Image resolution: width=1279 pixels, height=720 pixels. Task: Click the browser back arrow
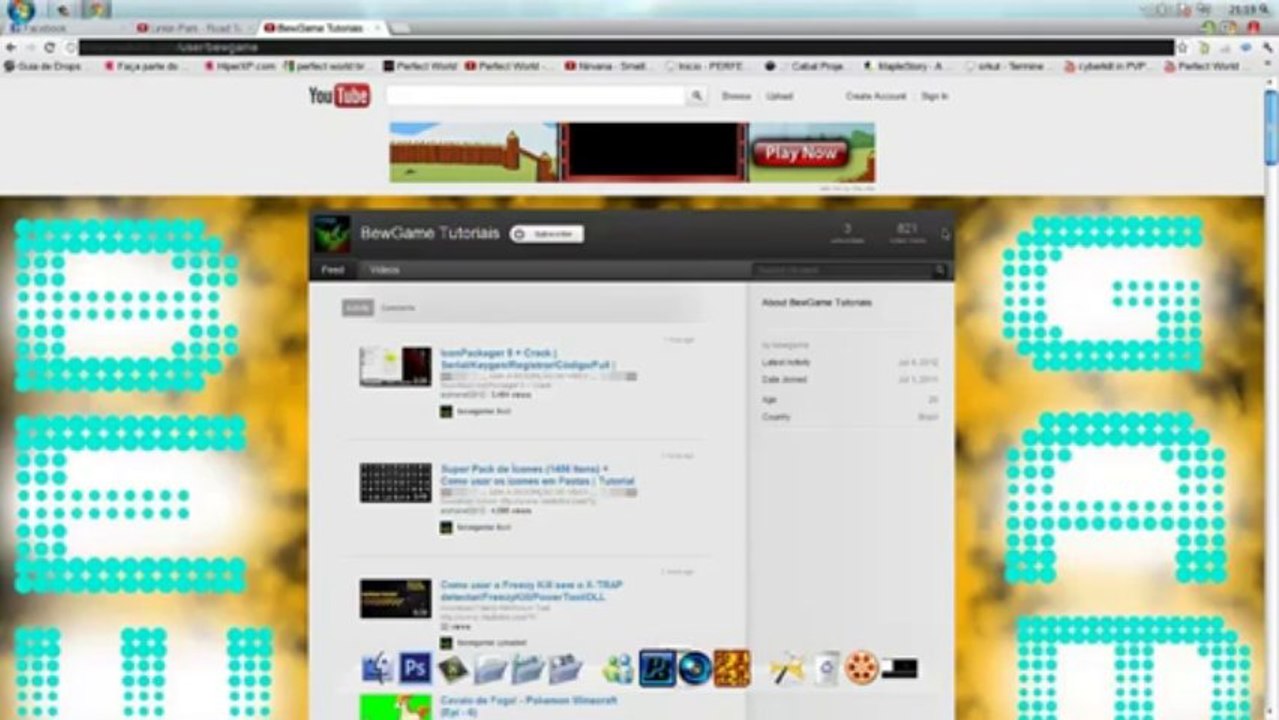coord(11,47)
